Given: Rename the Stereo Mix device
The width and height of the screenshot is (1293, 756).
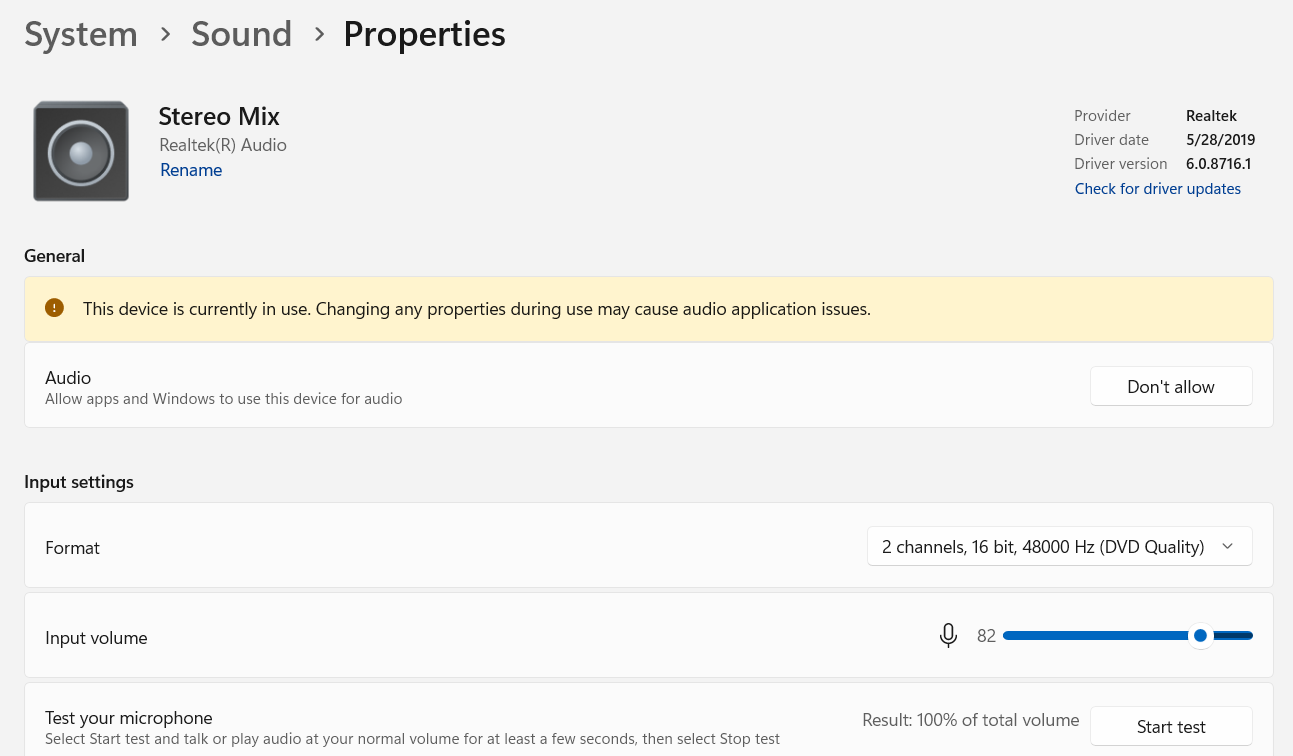Looking at the screenshot, I should point(191,170).
